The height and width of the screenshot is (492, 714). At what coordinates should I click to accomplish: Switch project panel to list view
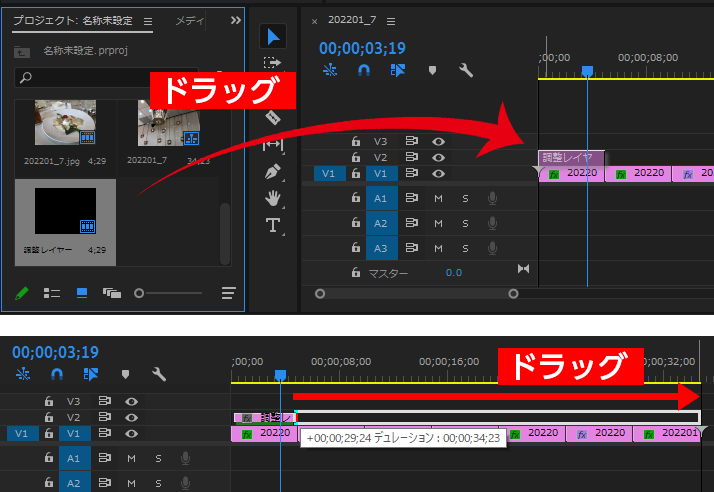(x=53, y=293)
